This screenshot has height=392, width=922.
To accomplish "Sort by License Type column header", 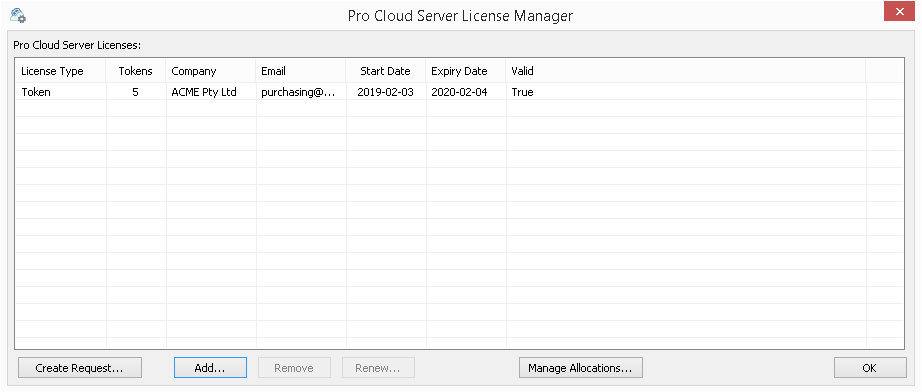I will coord(61,71).
